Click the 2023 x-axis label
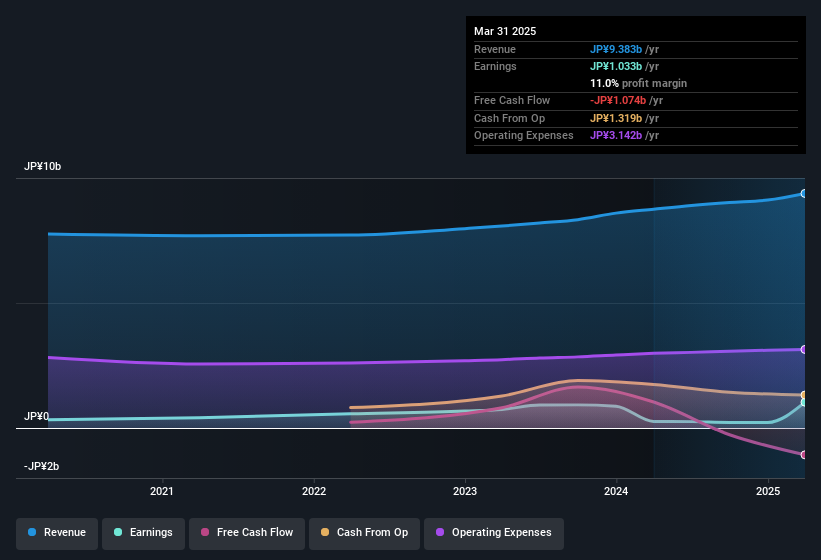Screen dimensions: 821x560 pyautogui.click(x=465, y=491)
